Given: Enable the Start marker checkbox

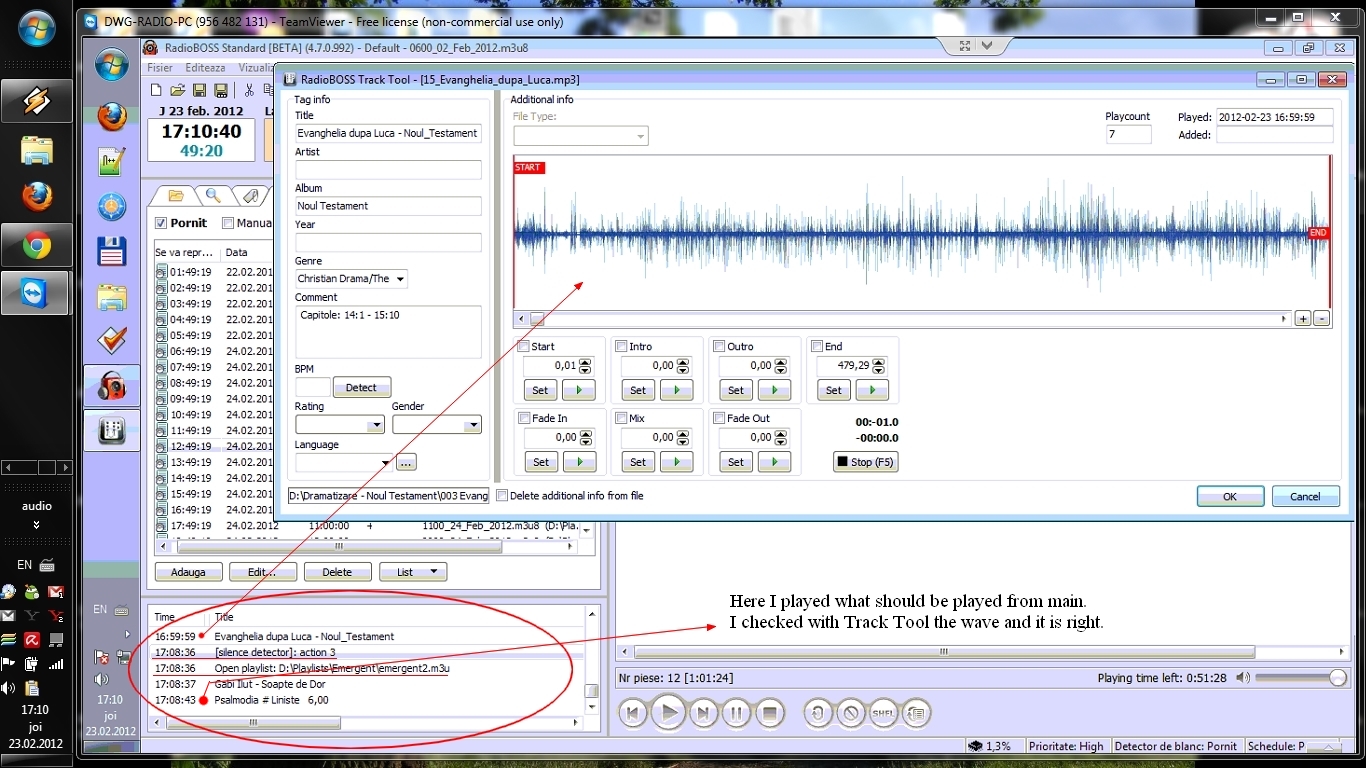Looking at the screenshot, I should [523, 346].
